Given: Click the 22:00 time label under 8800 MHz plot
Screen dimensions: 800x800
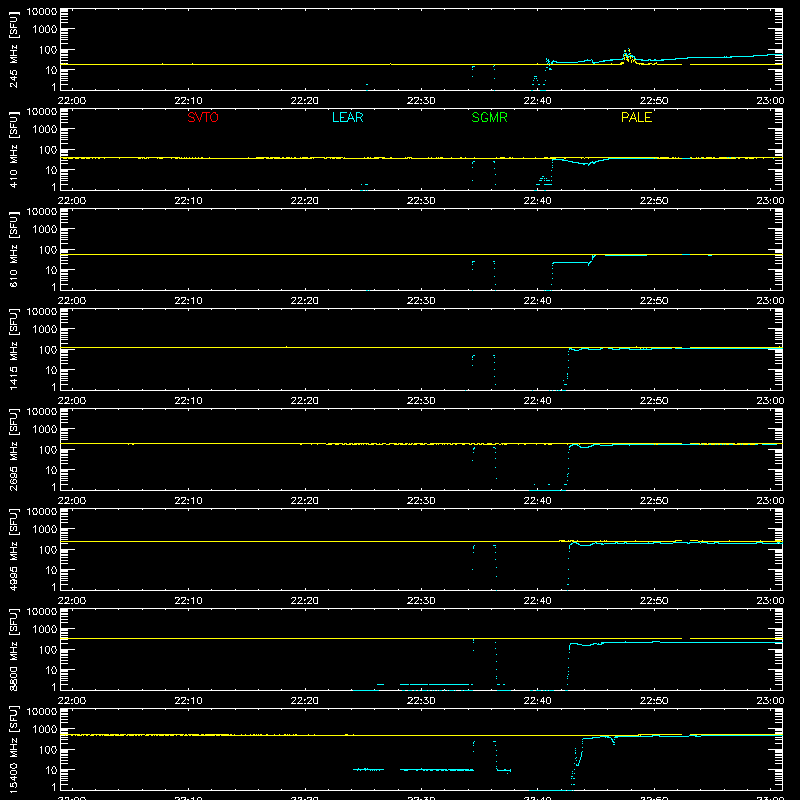Looking at the screenshot, I should [x=72, y=701].
